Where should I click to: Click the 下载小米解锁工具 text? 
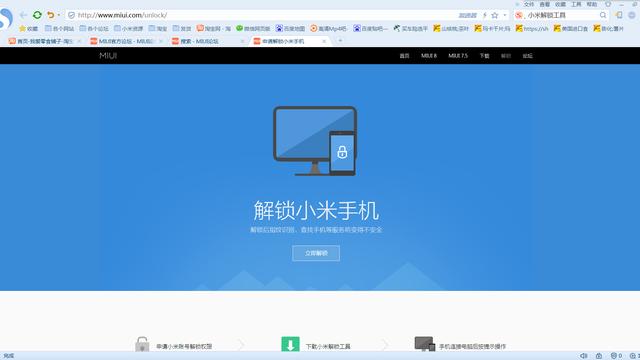click(328, 347)
